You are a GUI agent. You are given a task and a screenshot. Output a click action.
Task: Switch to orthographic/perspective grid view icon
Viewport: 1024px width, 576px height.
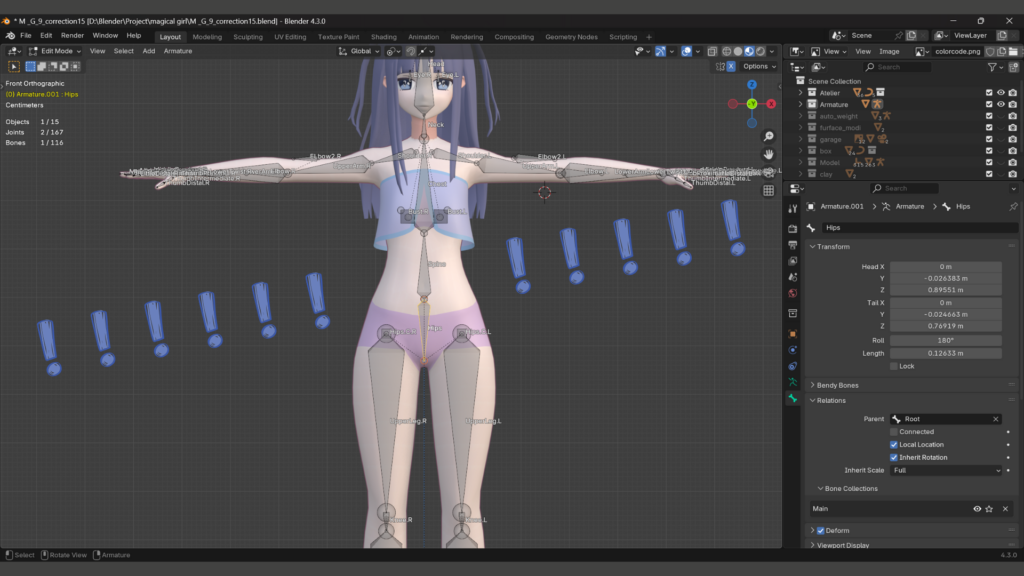pyautogui.click(x=768, y=190)
